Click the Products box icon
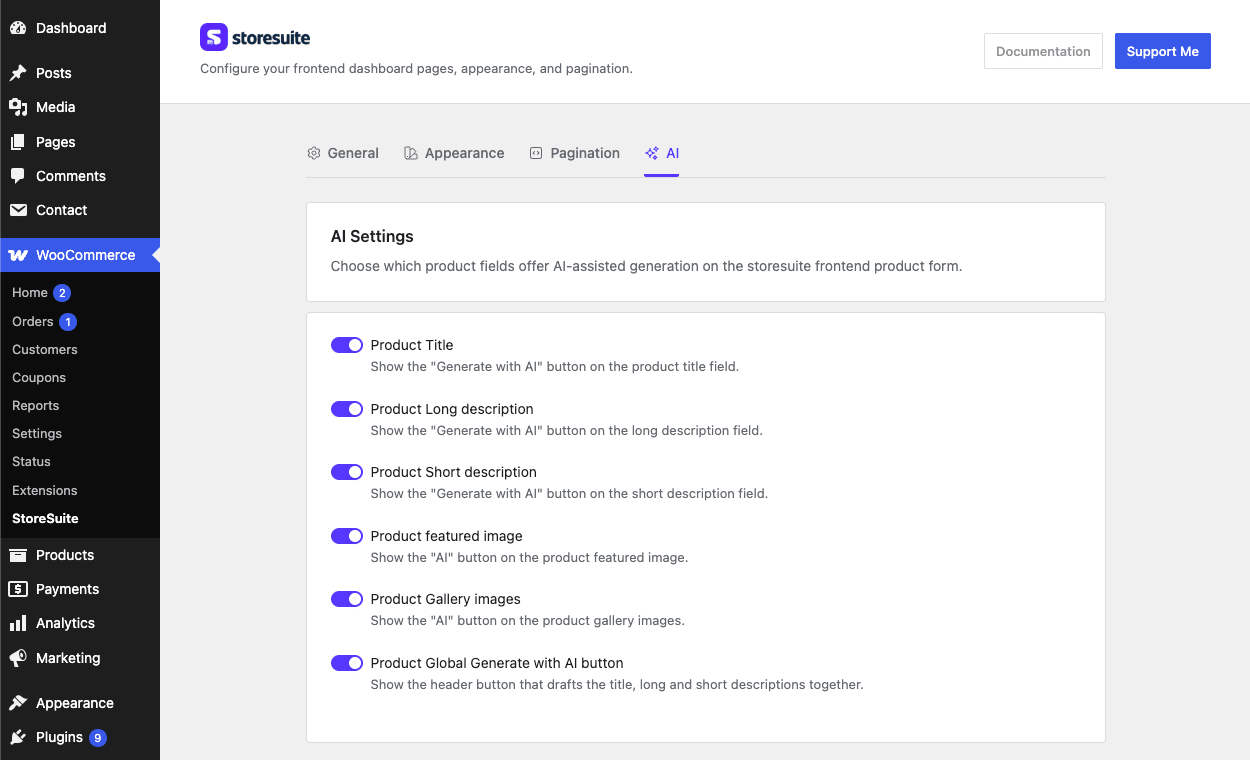Screen dimensions: 1250x760 [x=18, y=555]
